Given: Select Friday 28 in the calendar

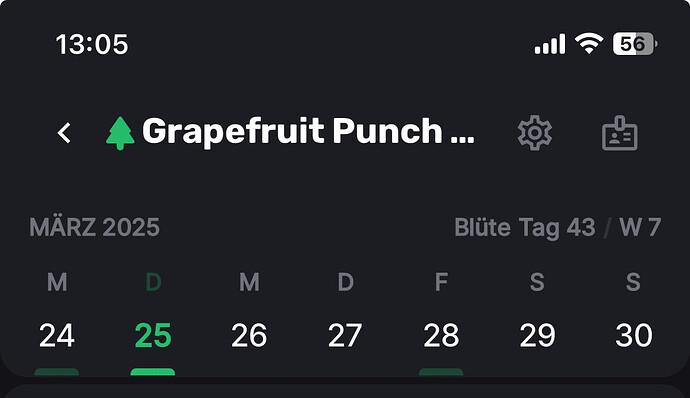Looking at the screenshot, I should pos(441,335).
